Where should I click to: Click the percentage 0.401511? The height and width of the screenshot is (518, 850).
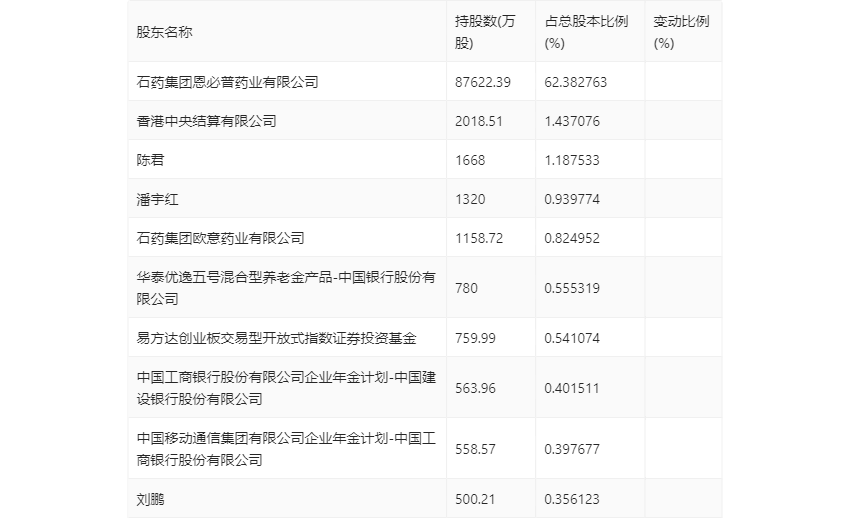[x=572, y=388]
